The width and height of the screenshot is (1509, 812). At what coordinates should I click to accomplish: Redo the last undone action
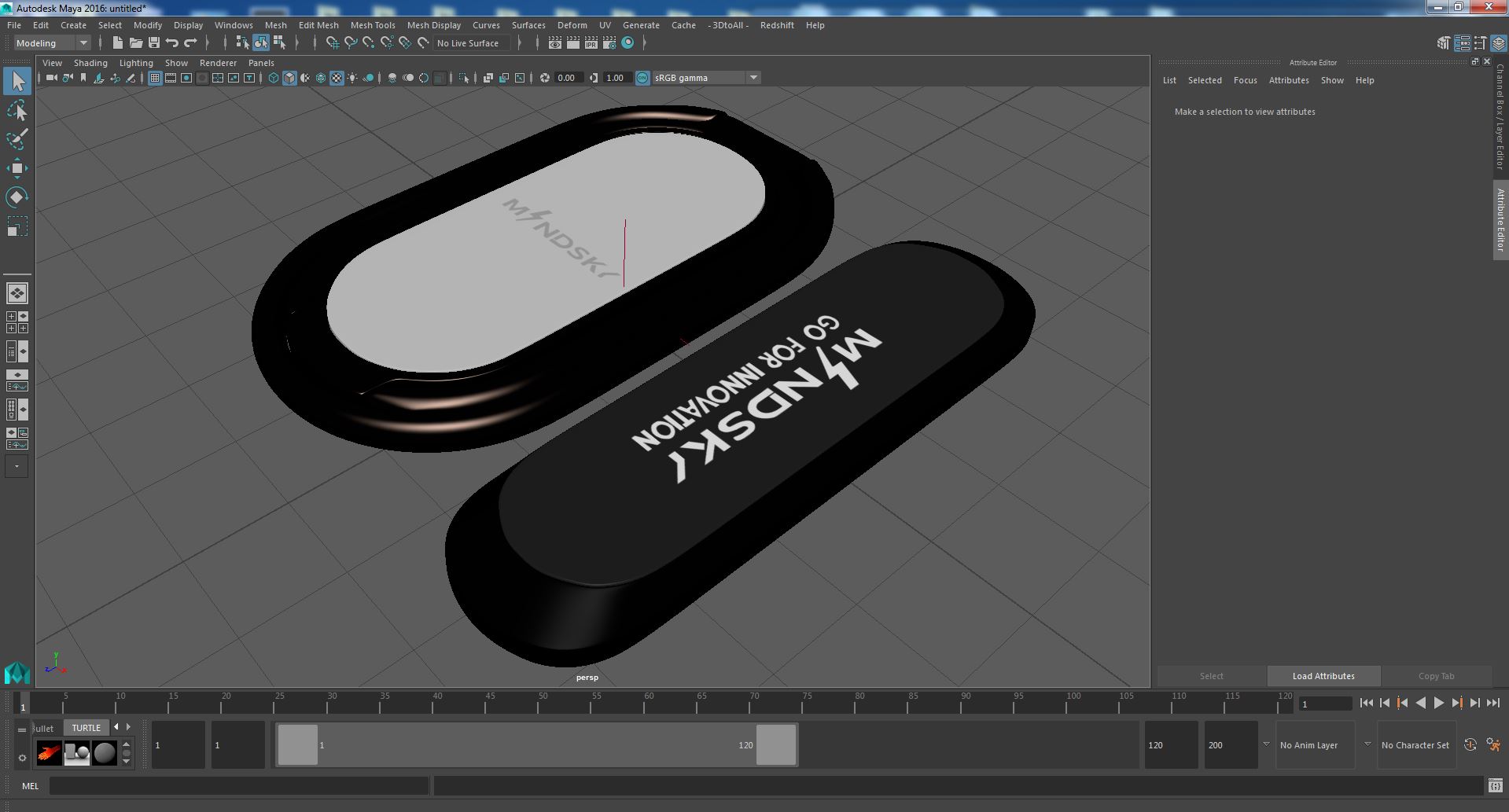[190, 43]
